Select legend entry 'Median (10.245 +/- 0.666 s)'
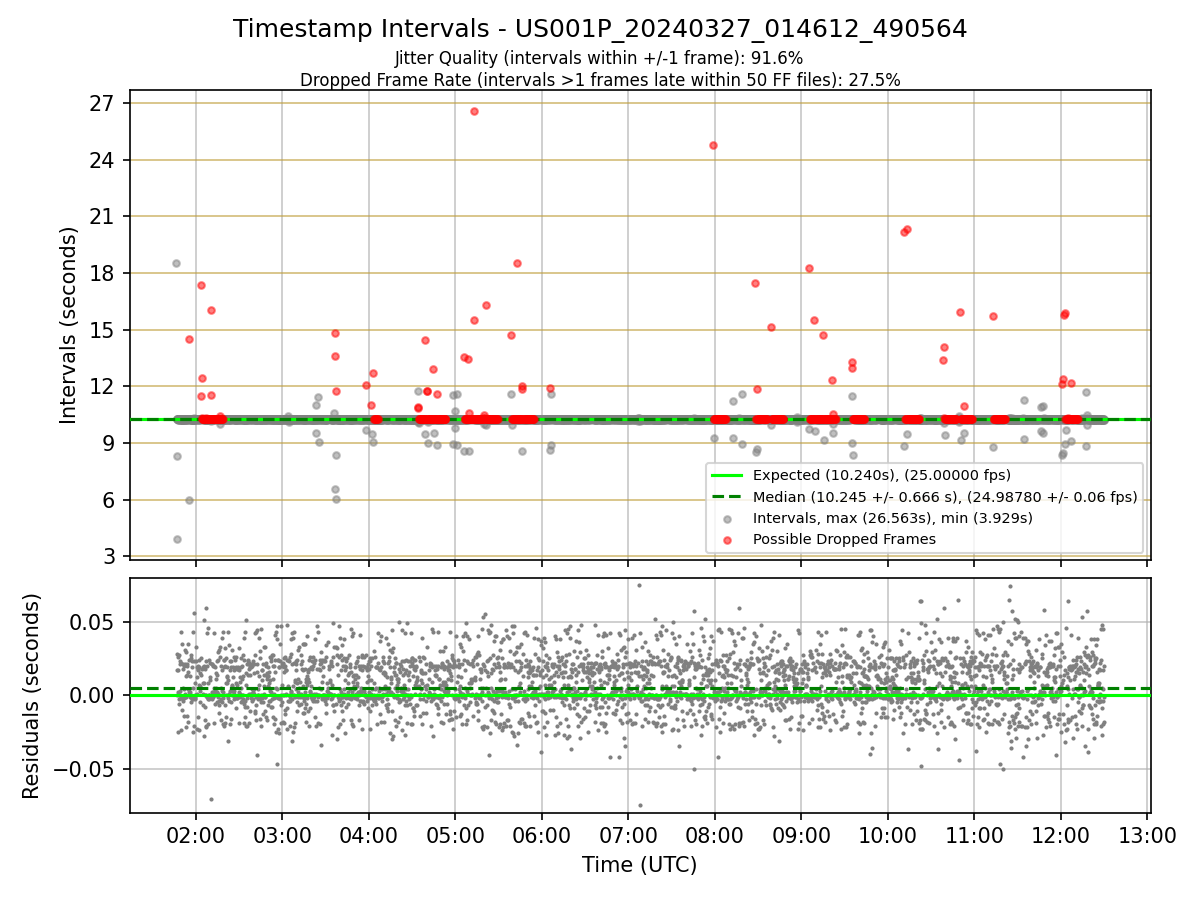The image size is (1200, 900). point(945,497)
